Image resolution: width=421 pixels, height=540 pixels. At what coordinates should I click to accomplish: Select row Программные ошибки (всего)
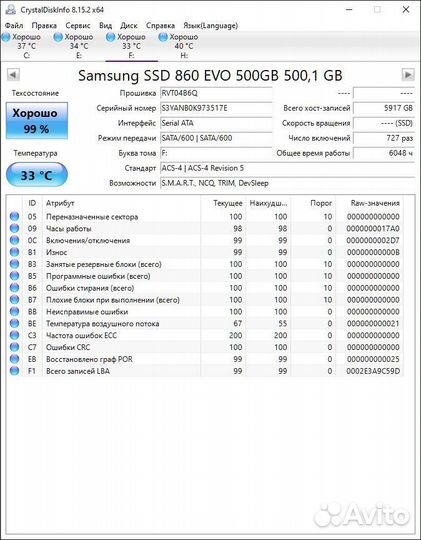[x=205, y=276]
